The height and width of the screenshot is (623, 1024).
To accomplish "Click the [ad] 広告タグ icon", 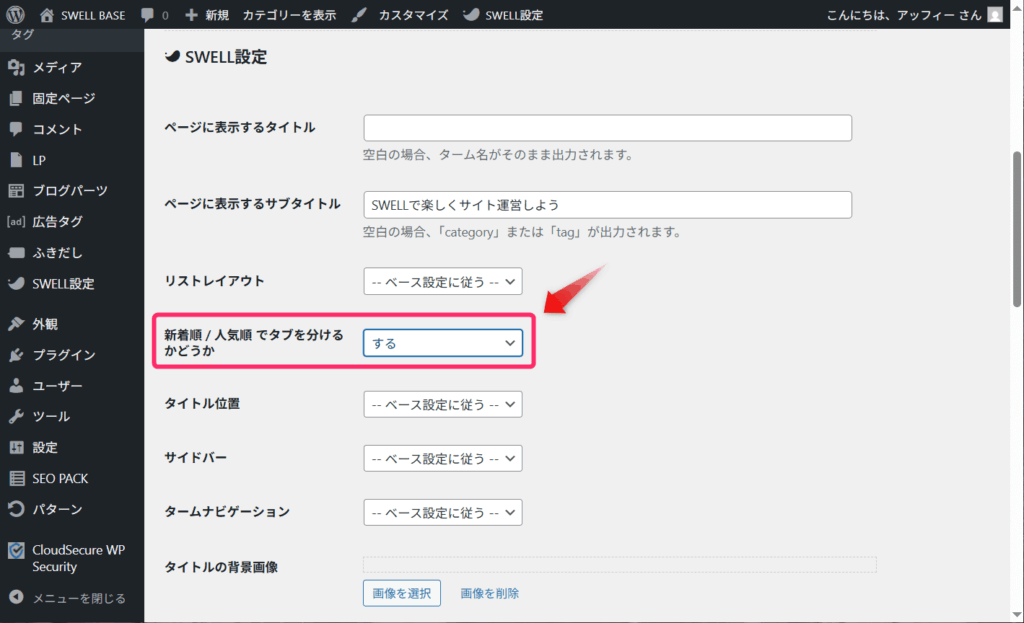I will point(16,221).
